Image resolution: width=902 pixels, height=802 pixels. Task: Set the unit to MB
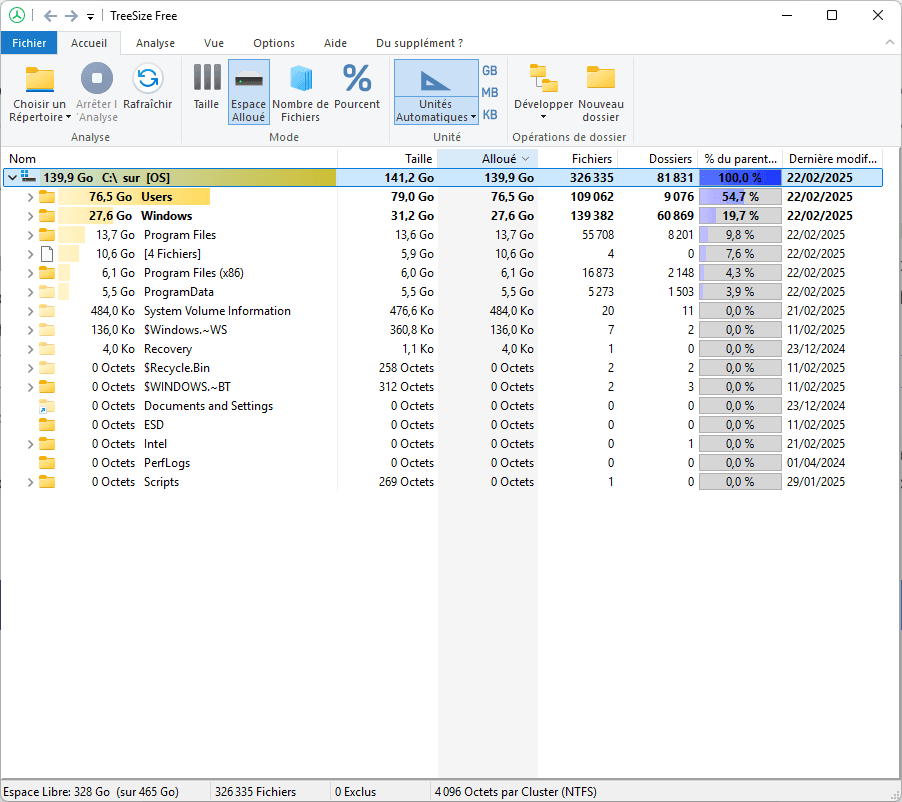point(490,93)
